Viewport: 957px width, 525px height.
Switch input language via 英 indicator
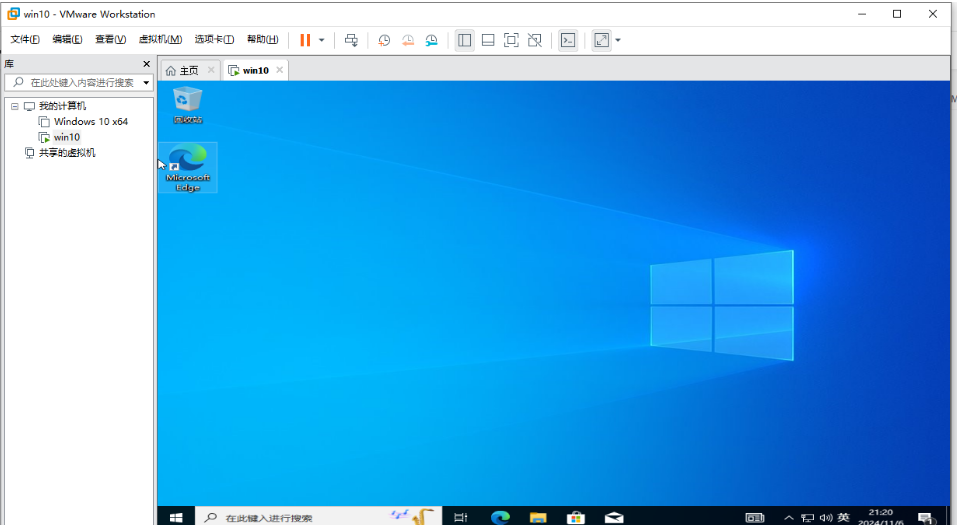click(x=843, y=518)
